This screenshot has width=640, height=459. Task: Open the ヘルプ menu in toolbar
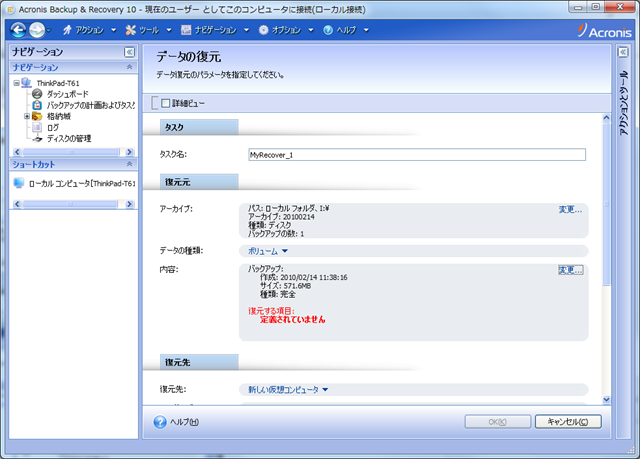pyautogui.click(x=346, y=30)
